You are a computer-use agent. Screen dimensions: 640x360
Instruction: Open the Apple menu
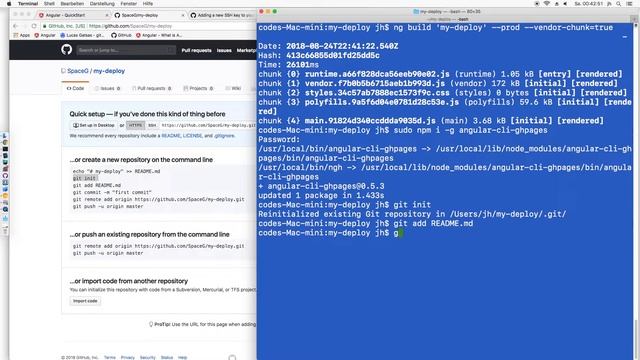[9, 3]
